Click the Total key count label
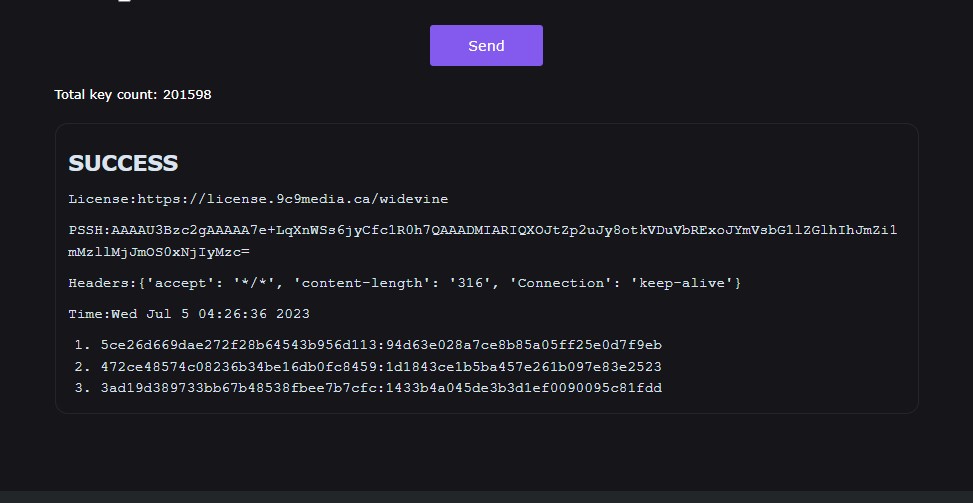 [x=106, y=95]
